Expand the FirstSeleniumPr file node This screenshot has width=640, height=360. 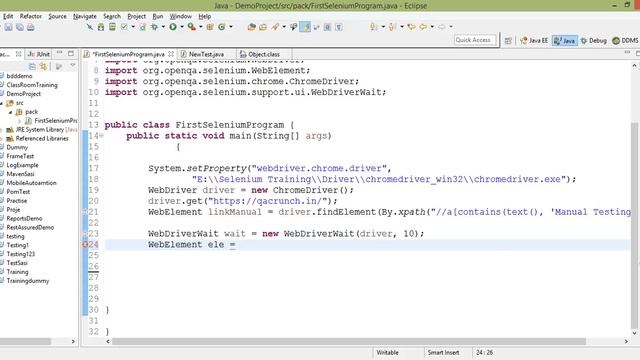point(20,121)
